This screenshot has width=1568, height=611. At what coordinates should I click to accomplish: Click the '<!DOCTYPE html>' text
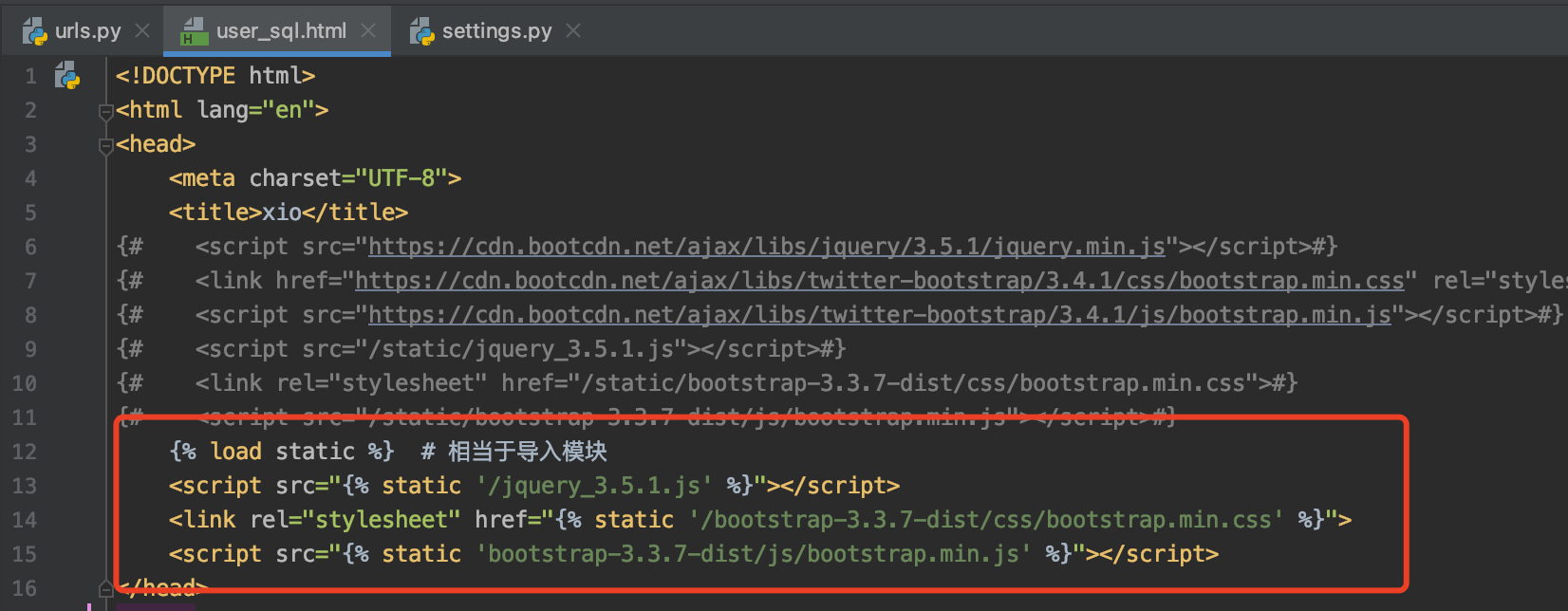tap(215, 76)
